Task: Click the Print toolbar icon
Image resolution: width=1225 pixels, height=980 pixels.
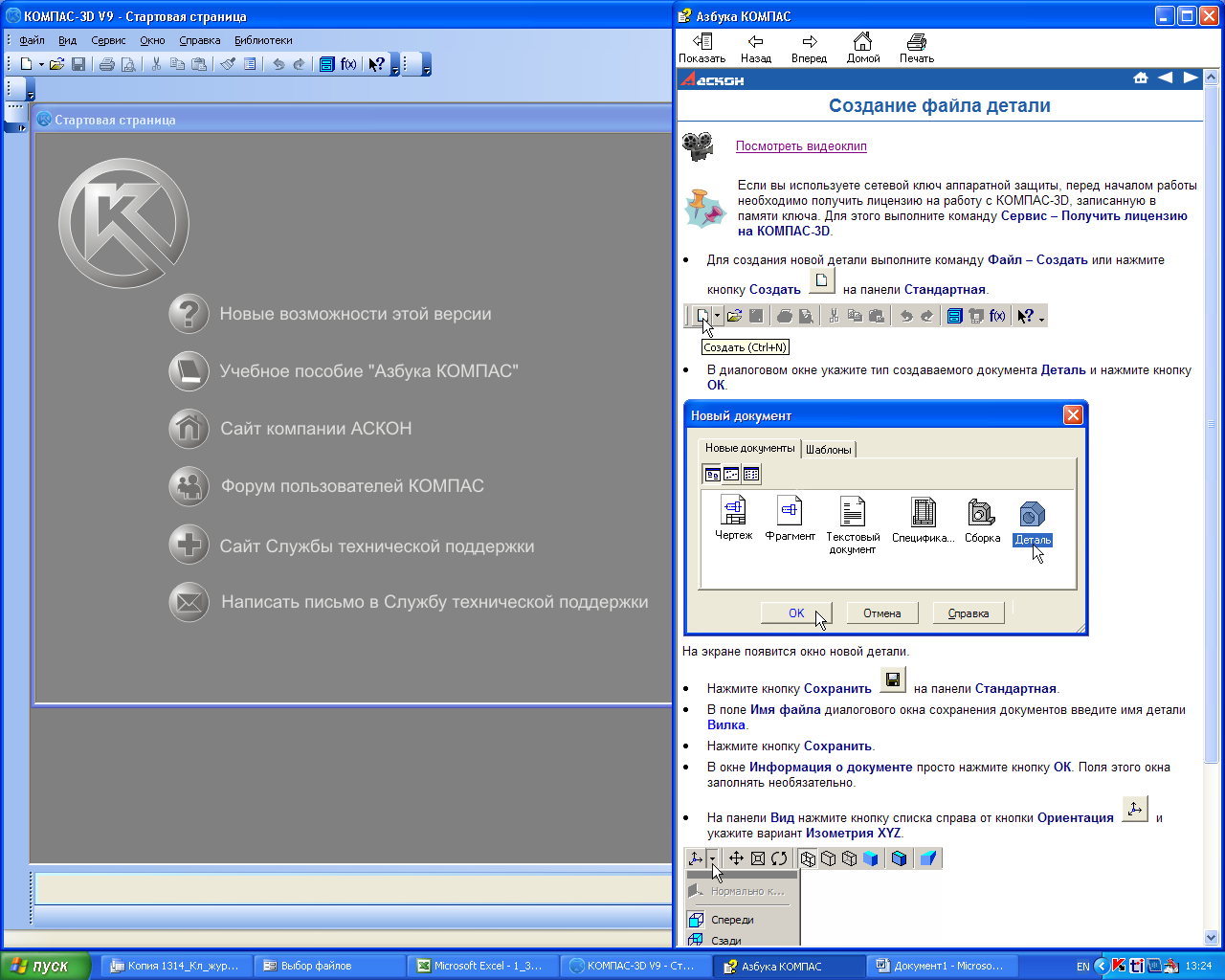Action: point(107,64)
